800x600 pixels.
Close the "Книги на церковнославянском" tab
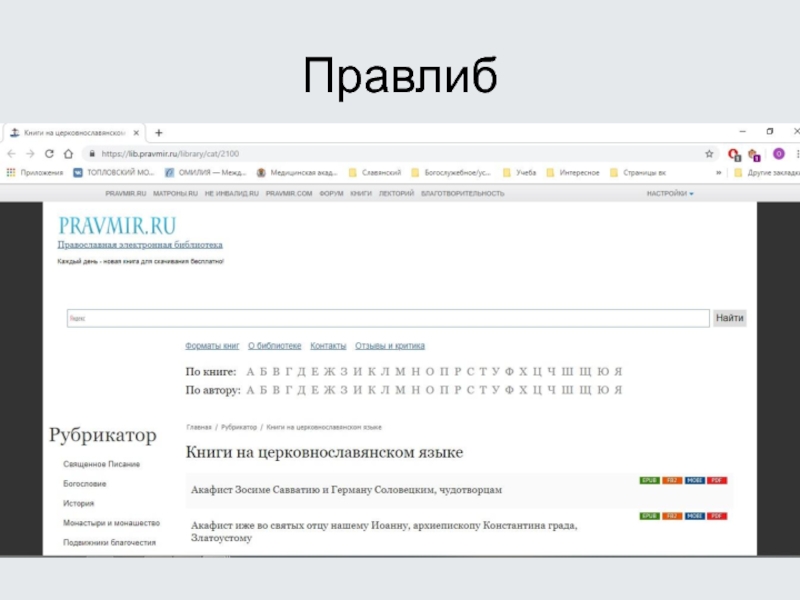(136, 133)
